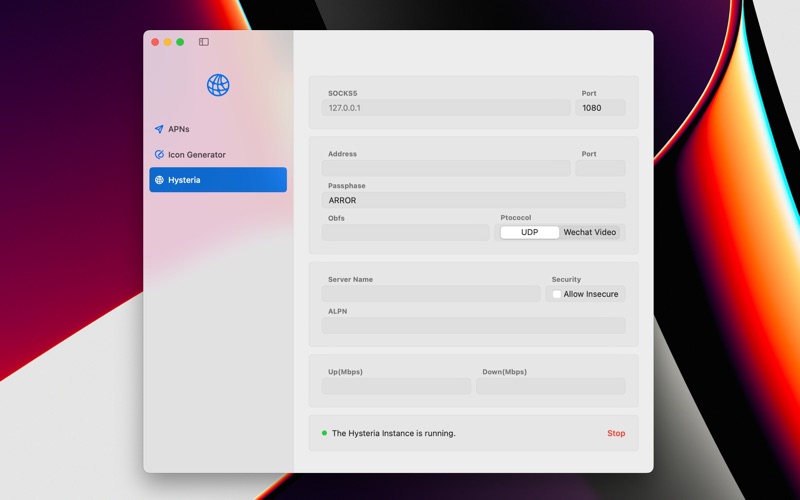800x500 pixels.
Task: Click the server Port field under Address
Action: (x=601, y=168)
